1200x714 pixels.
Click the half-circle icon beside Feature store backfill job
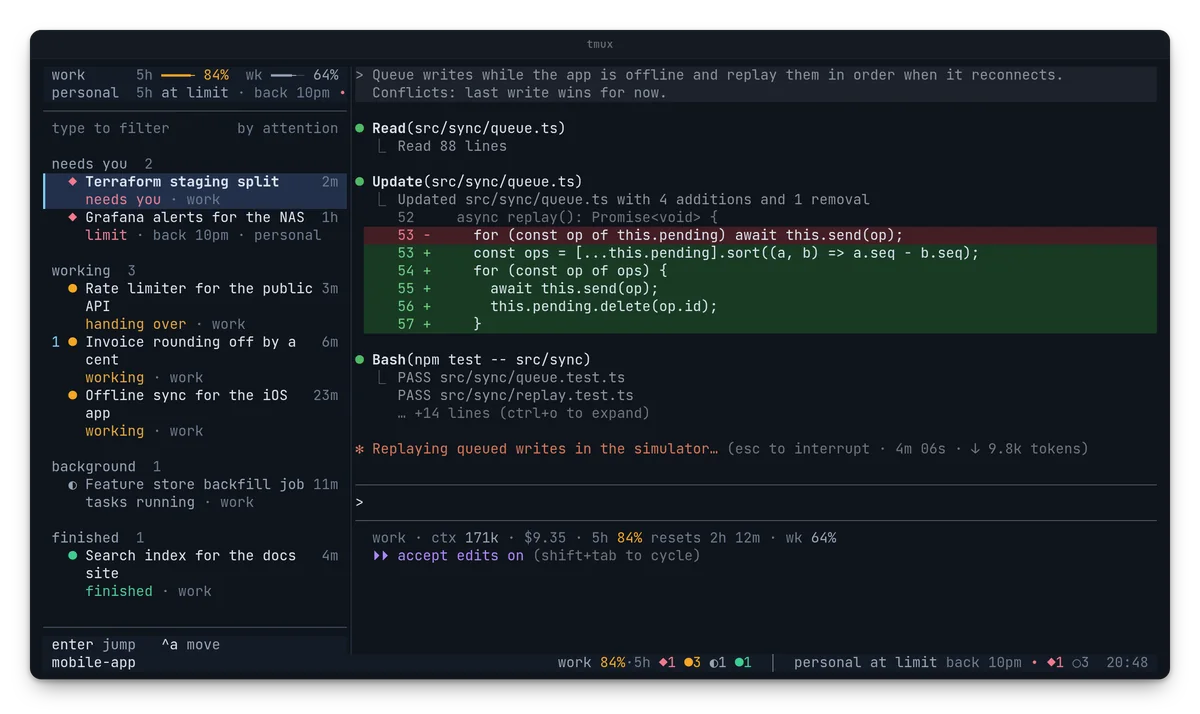tap(73, 485)
